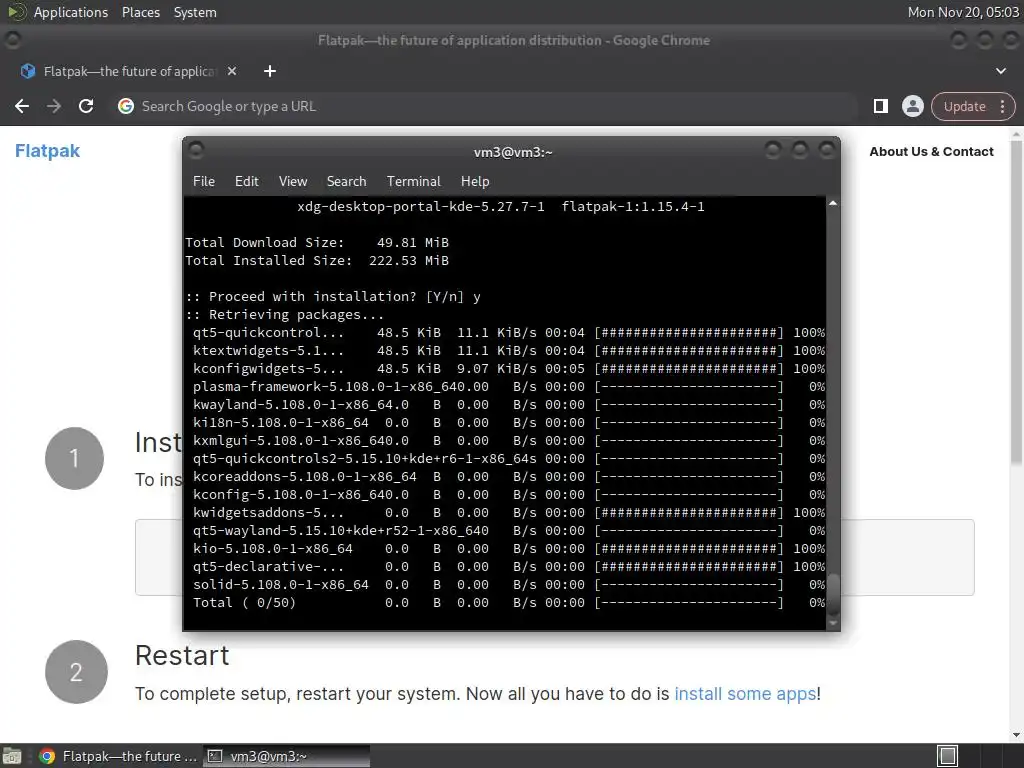1024x768 pixels.
Task: Click the Total ( 0/50) progress row
Action: (x=508, y=603)
